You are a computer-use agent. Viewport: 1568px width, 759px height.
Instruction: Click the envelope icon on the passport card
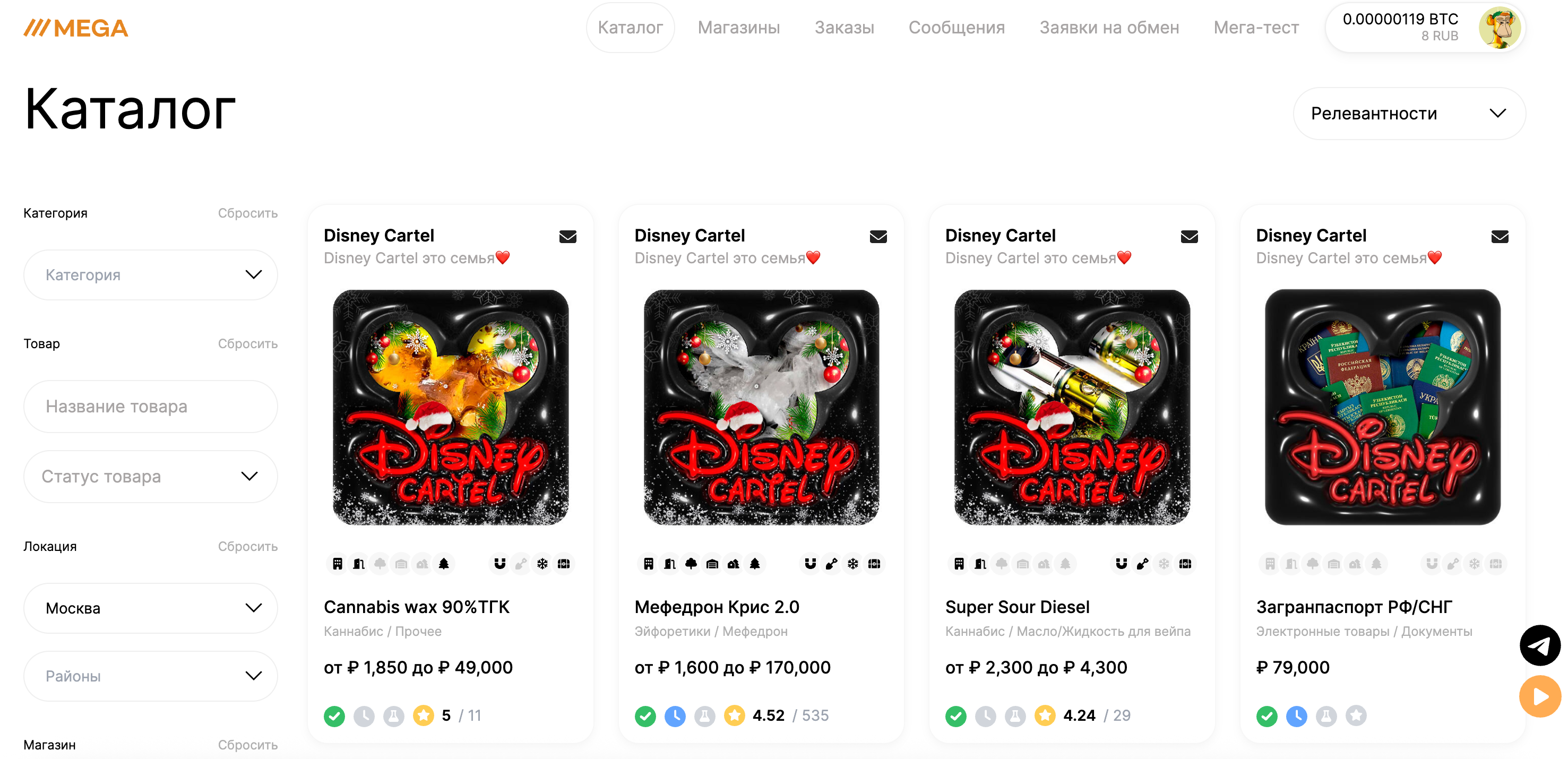(x=1499, y=236)
